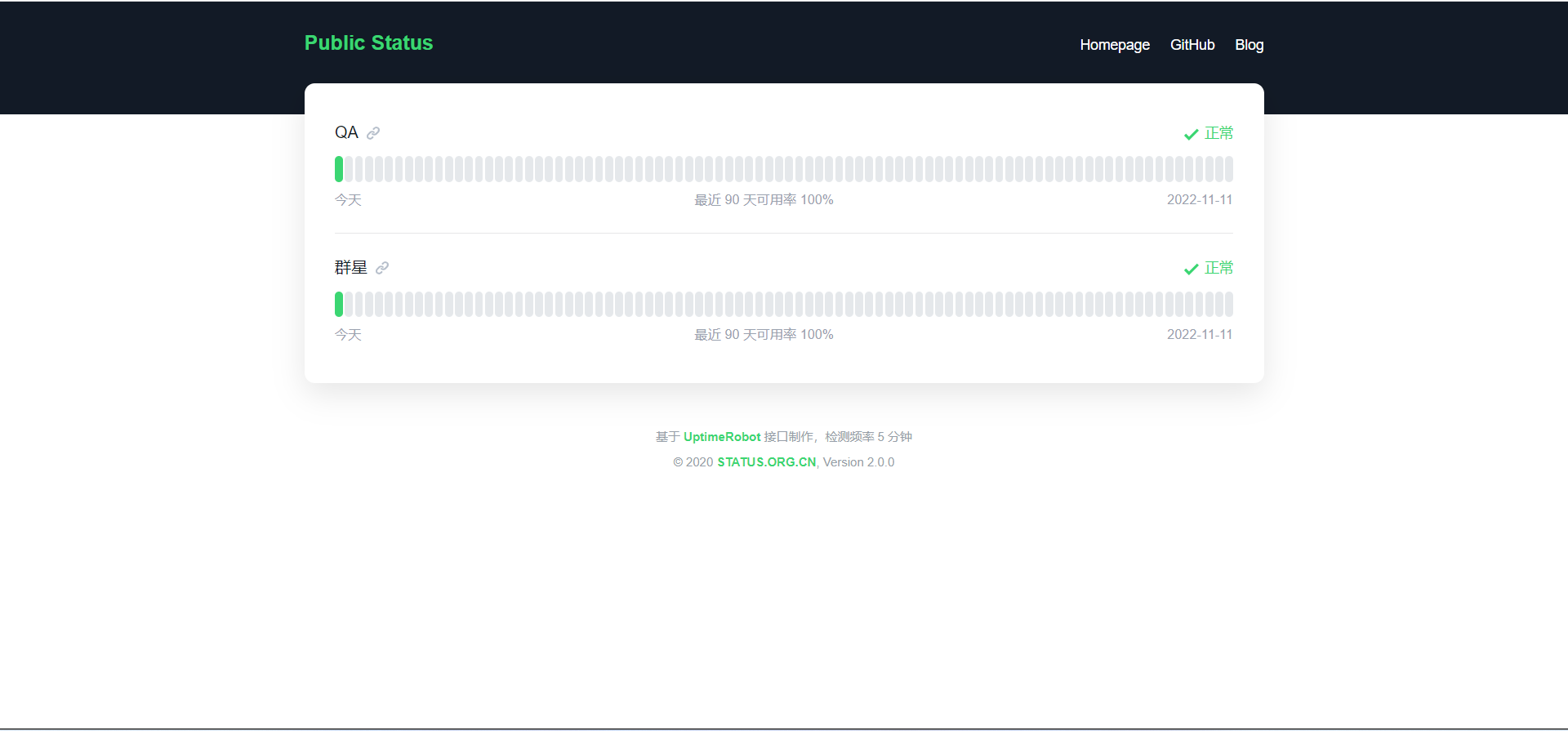Click the chain link icon beside 群星
1568x731 pixels.
382,268
